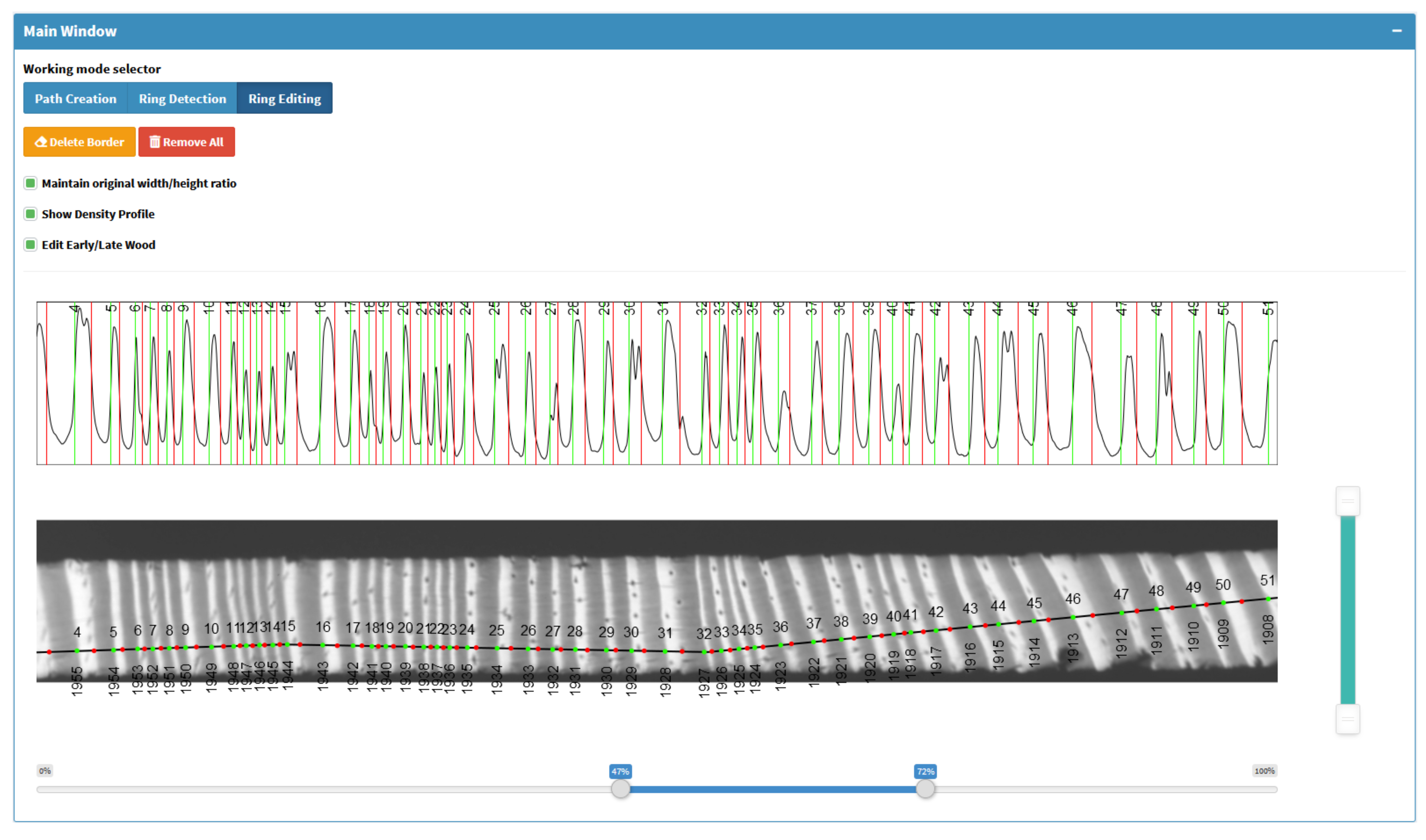Click the 72% range slider handle

click(x=925, y=789)
